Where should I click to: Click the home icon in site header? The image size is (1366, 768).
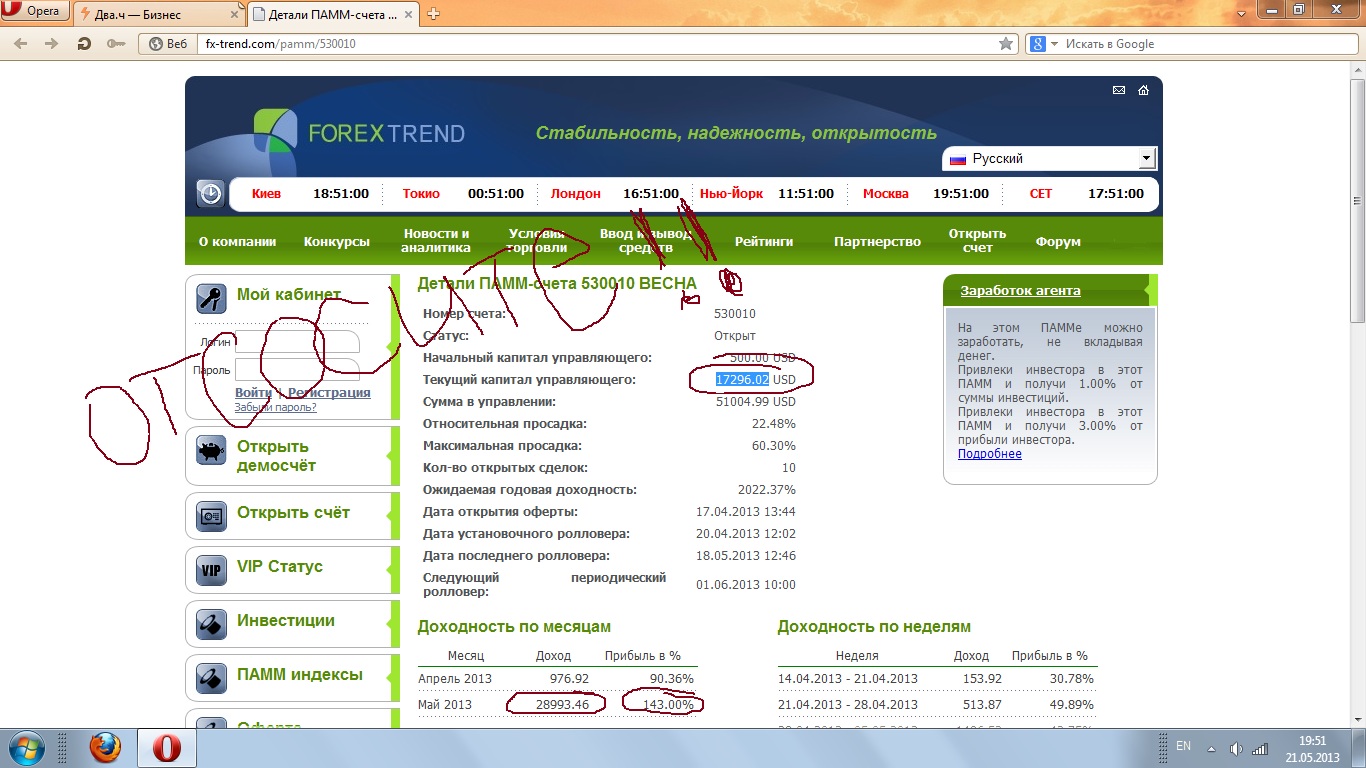click(1143, 90)
